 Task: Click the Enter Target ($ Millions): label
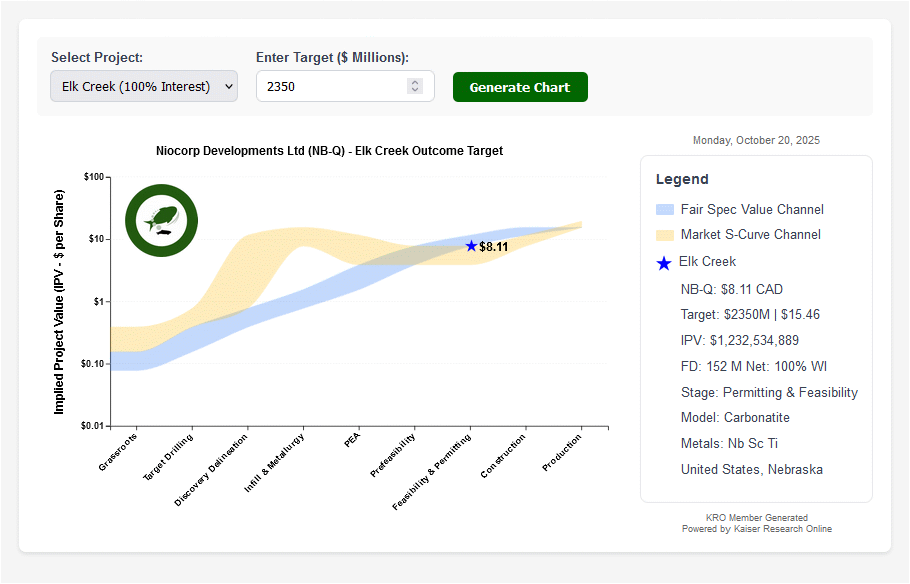coord(333,57)
